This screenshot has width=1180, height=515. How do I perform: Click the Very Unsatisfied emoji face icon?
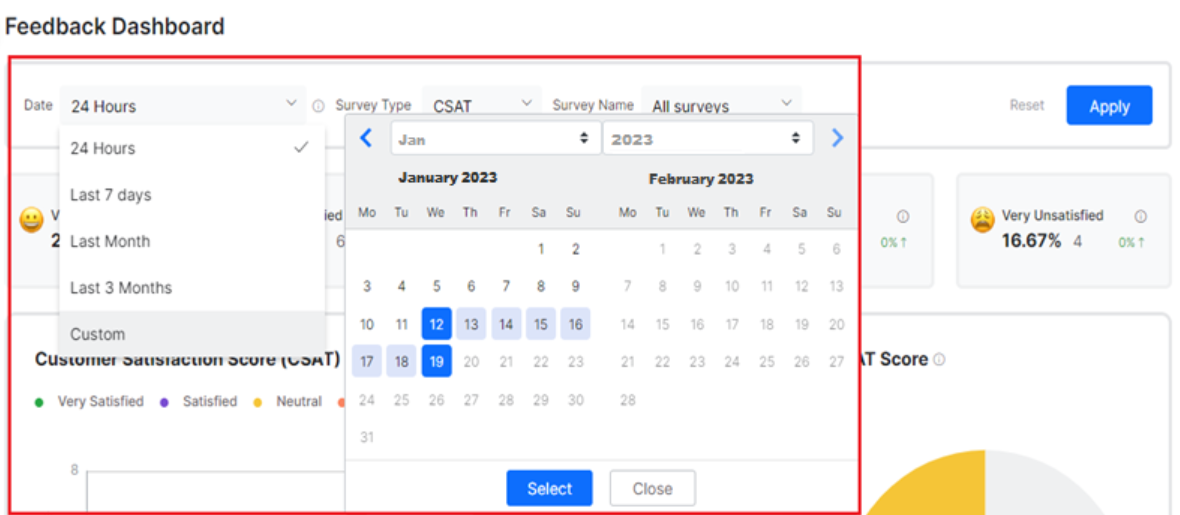click(983, 221)
